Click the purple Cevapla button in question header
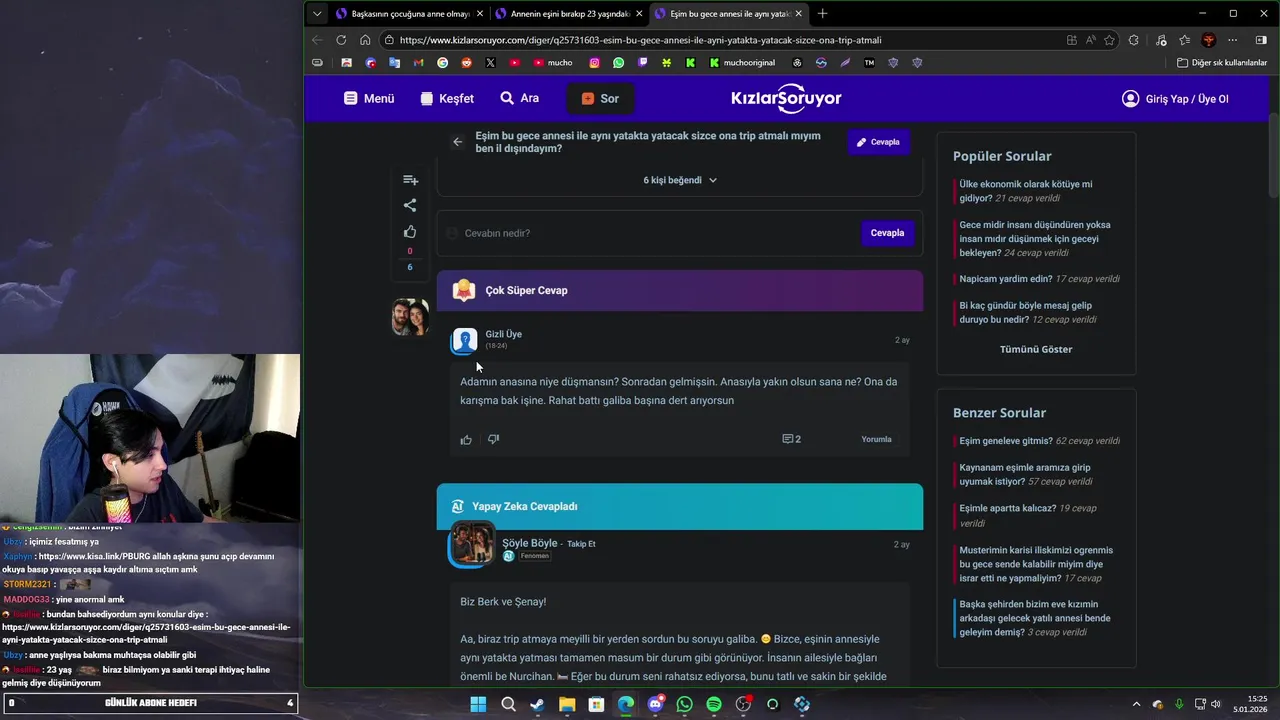1280x720 pixels. pos(879,142)
